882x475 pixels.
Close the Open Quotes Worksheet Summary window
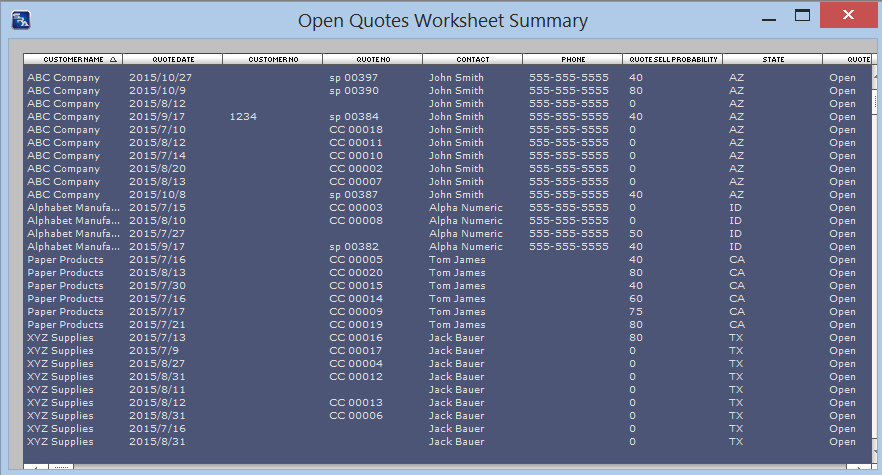[849, 16]
